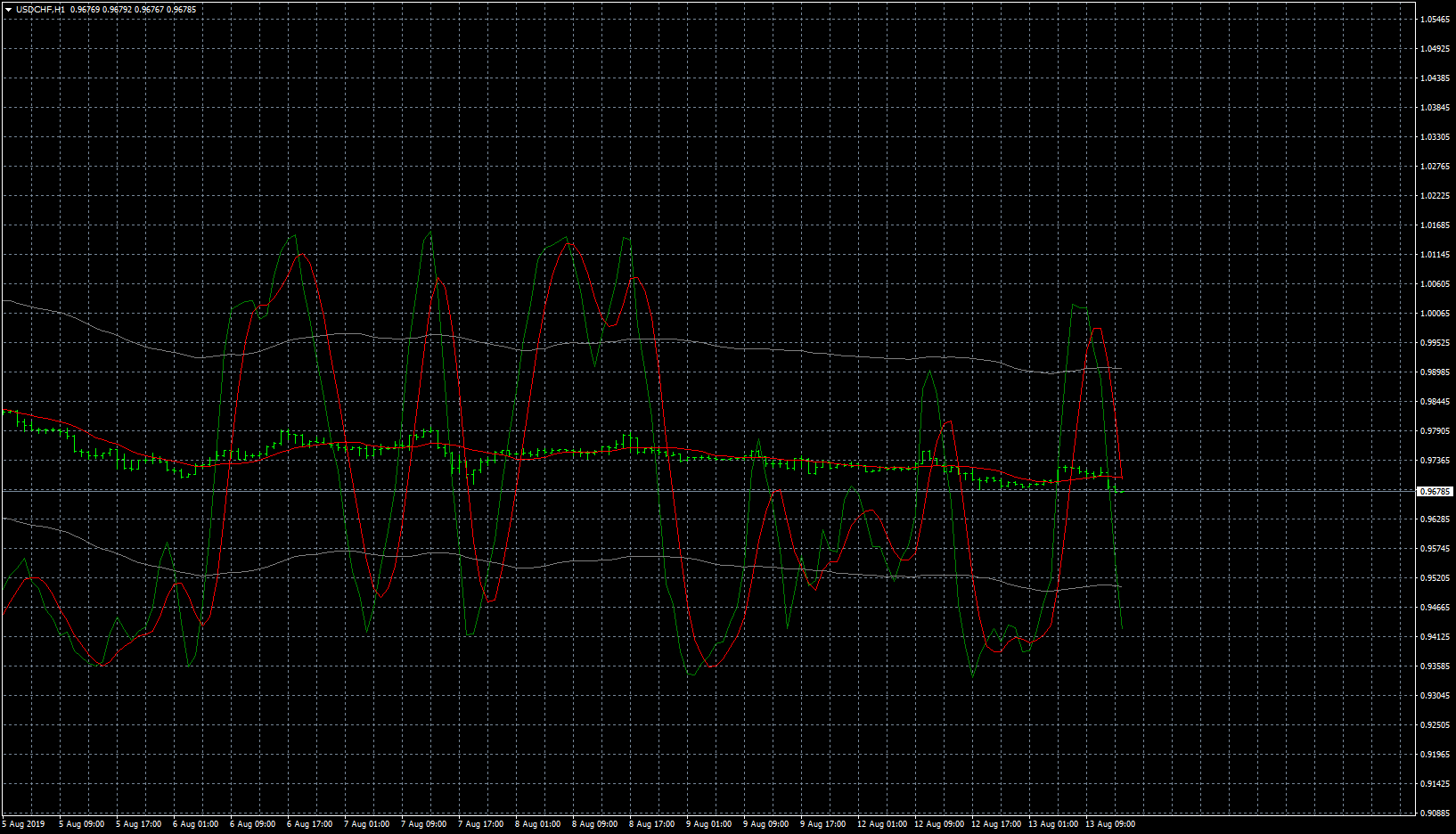Click the current price label 0.96785 on axis
The height and width of the screenshot is (834, 1456).
pos(1435,491)
